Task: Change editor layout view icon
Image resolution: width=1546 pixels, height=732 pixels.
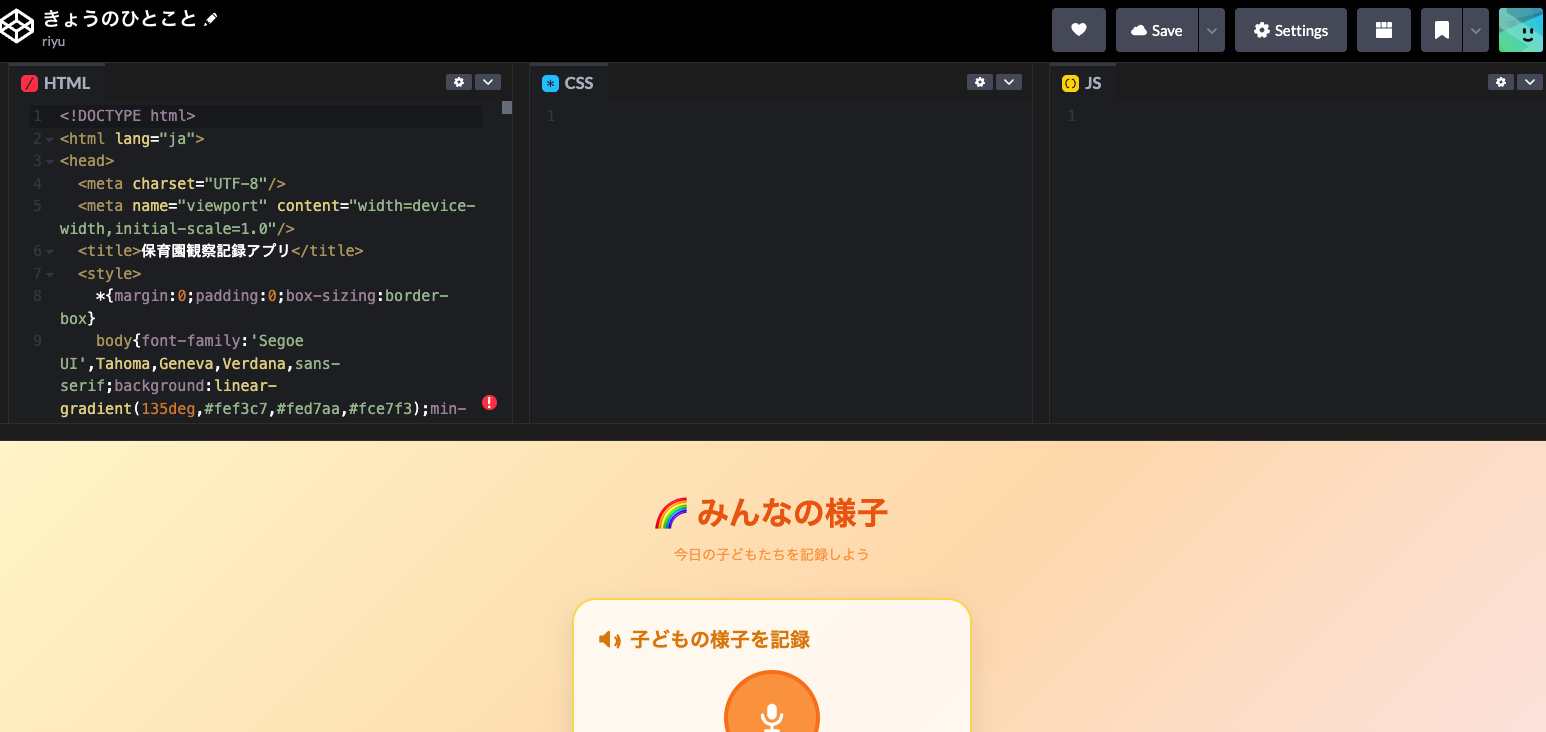Action: click(1384, 30)
